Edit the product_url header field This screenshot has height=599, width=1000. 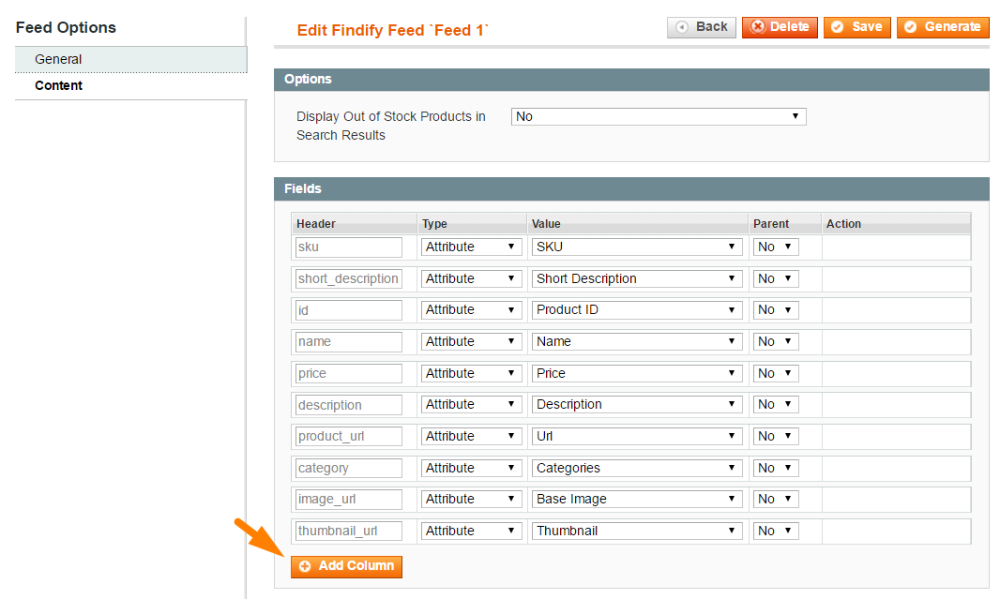click(348, 436)
